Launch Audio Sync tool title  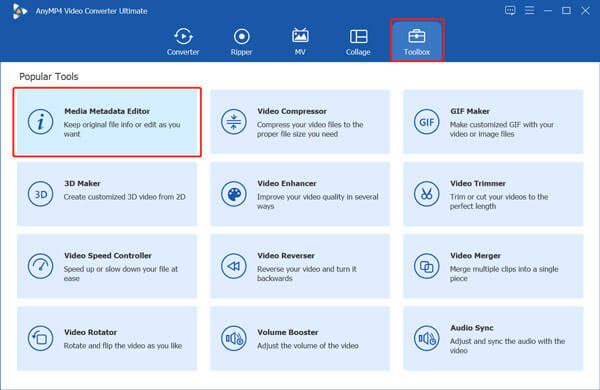471,328
